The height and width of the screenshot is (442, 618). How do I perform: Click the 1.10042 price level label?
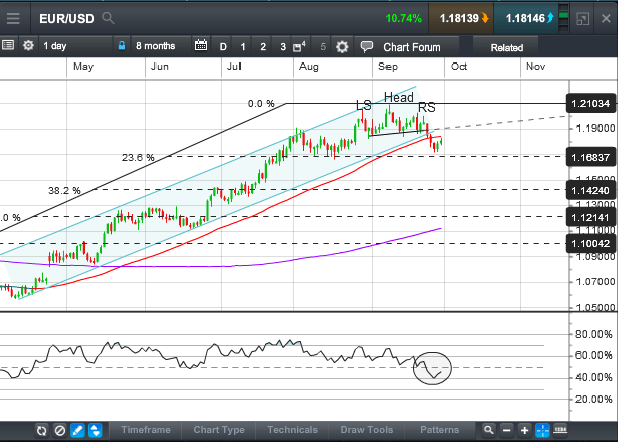pyautogui.click(x=590, y=243)
